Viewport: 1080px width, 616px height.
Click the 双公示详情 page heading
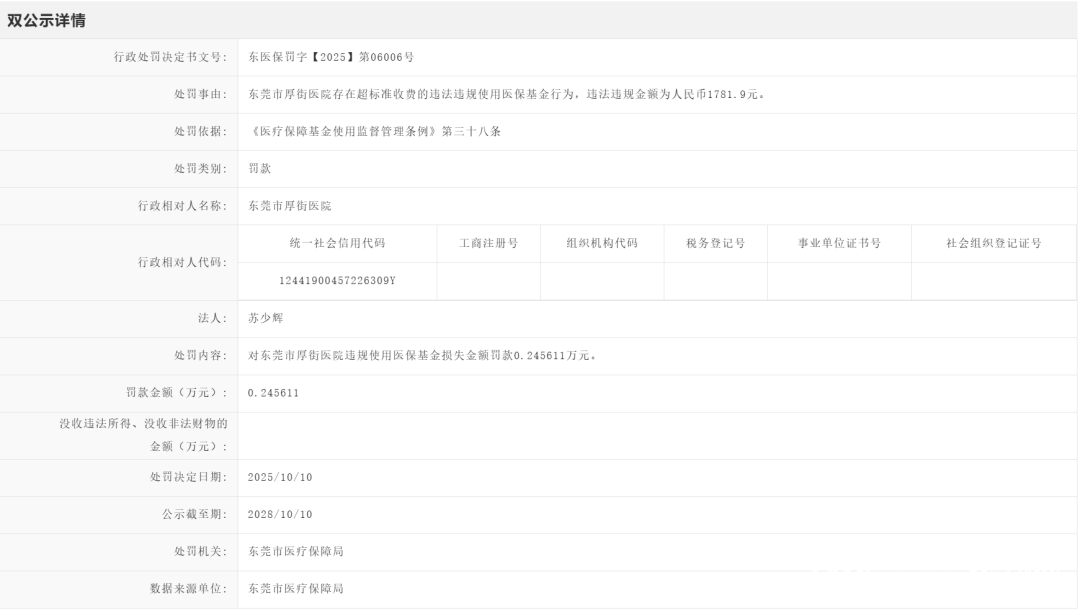(x=46, y=21)
